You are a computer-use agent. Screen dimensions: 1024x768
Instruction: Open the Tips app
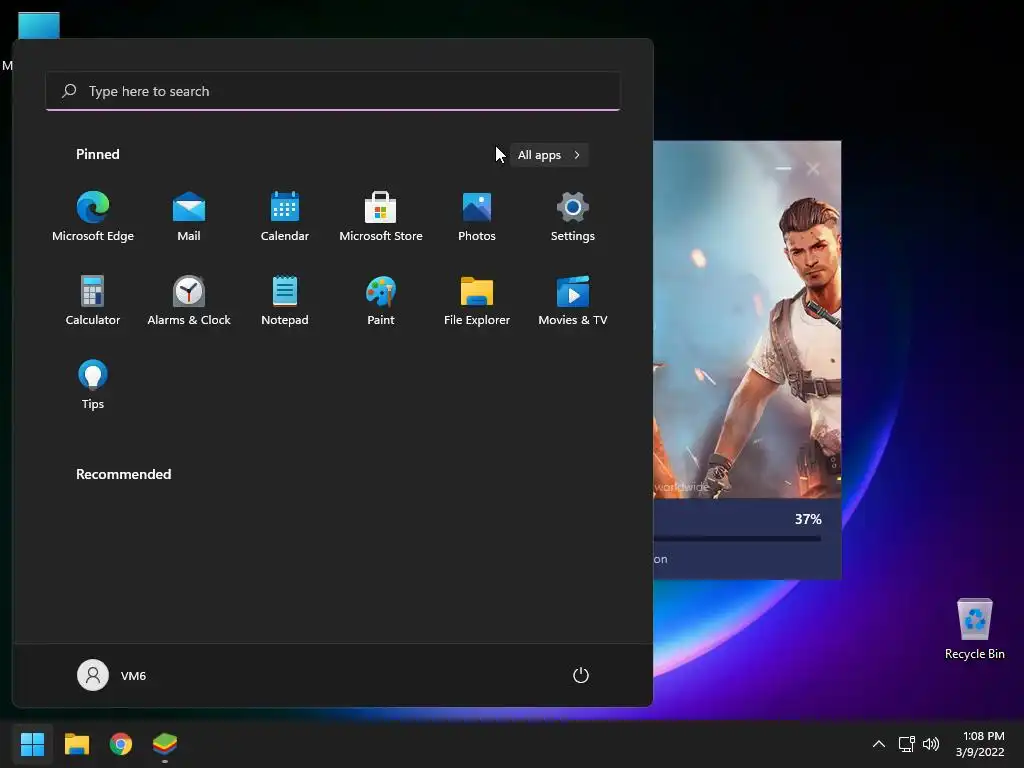(93, 385)
